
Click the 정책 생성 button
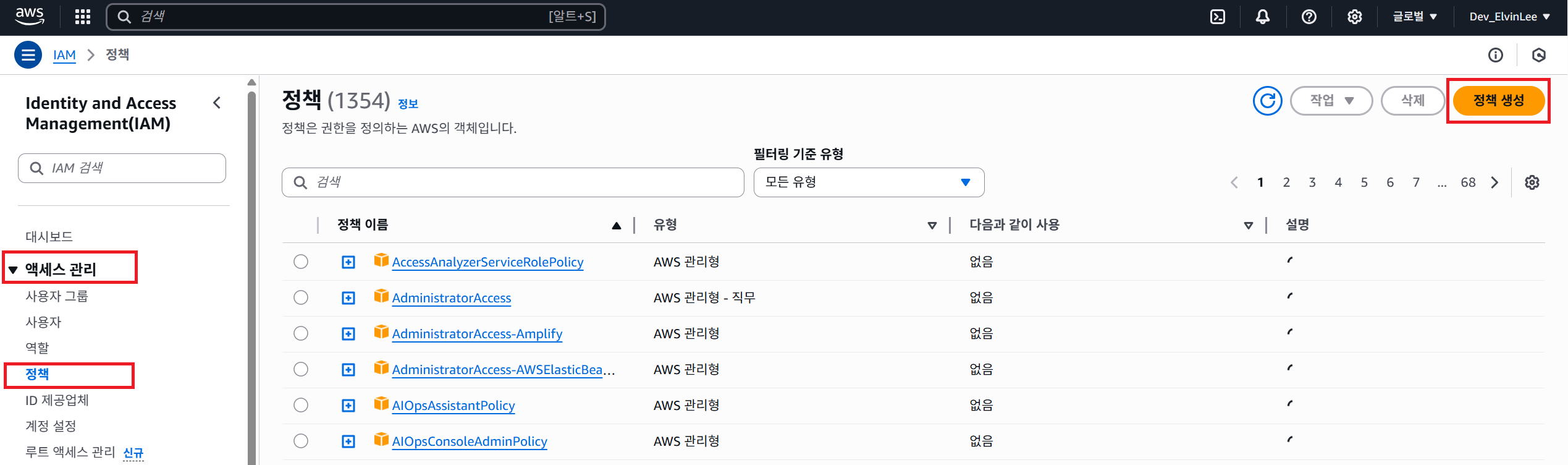1499,101
